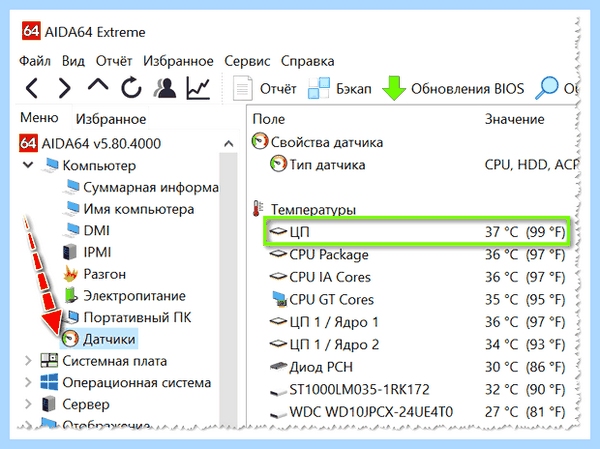Click the Температуры thermometer icon

(257, 209)
